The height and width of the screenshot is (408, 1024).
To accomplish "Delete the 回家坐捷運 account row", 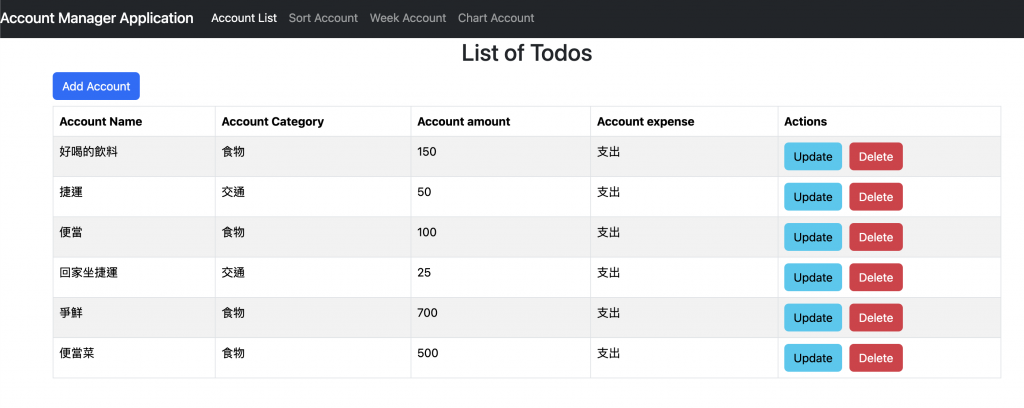I will coord(875,278).
